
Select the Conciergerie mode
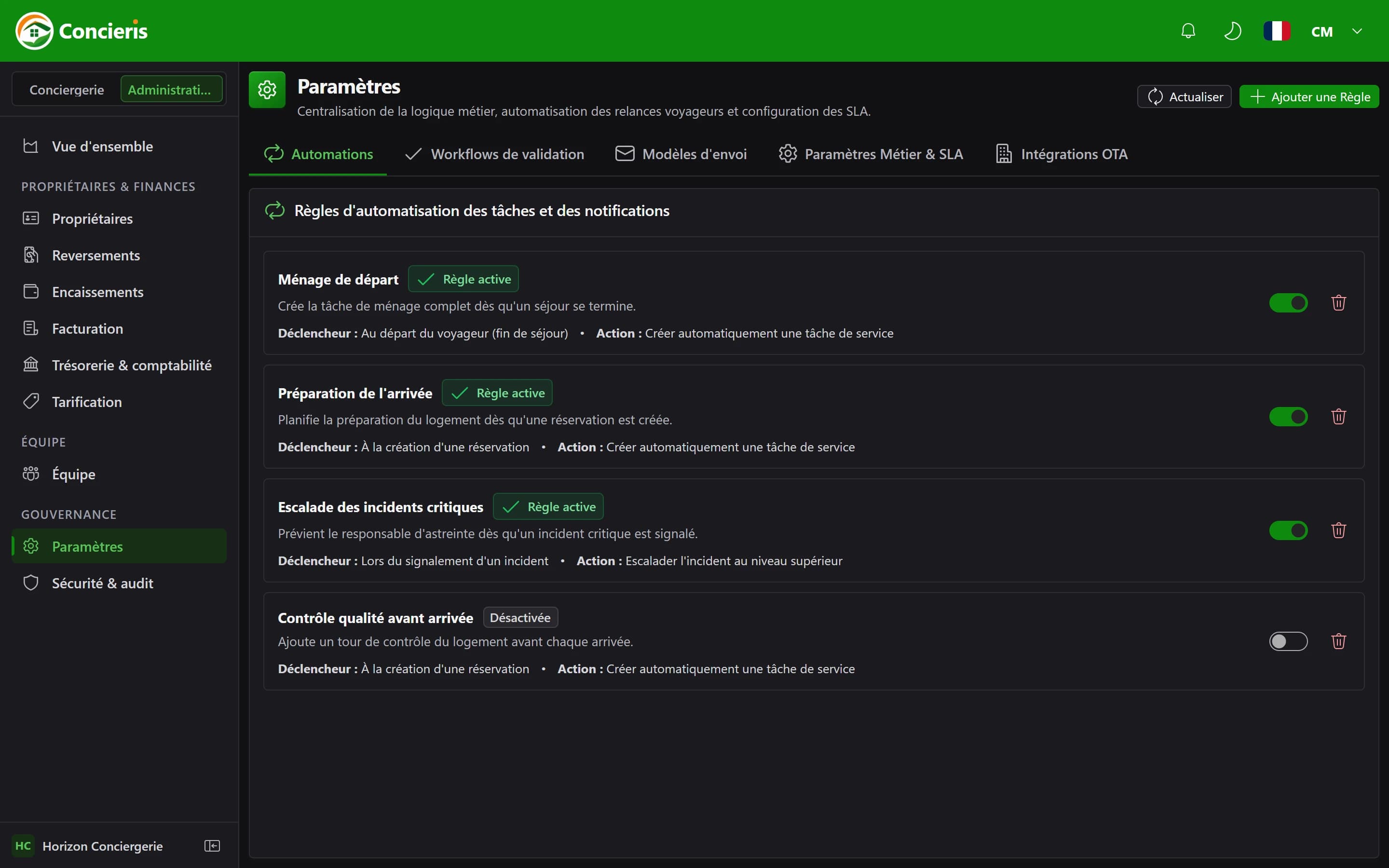click(x=67, y=90)
